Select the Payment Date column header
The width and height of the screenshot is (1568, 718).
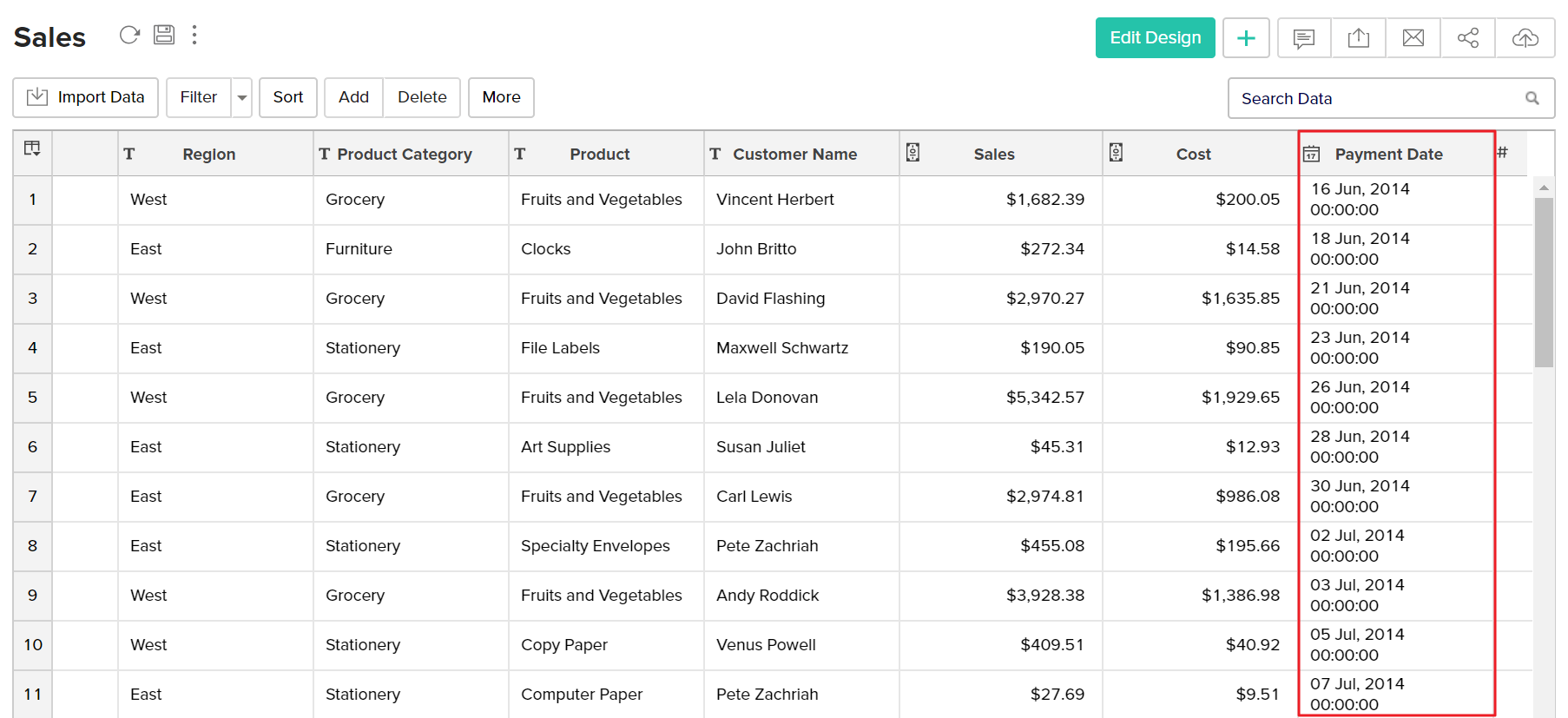(x=1388, y=155)
